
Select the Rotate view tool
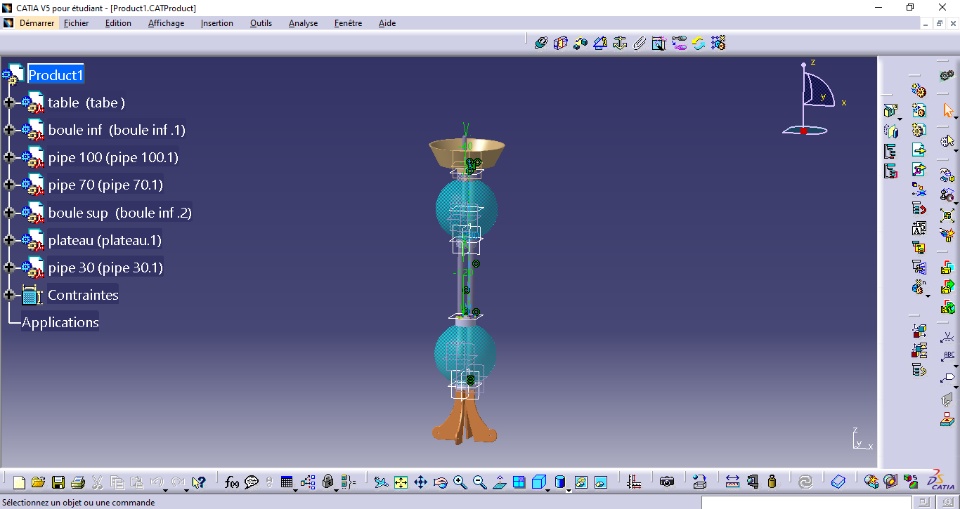point(440,483)
